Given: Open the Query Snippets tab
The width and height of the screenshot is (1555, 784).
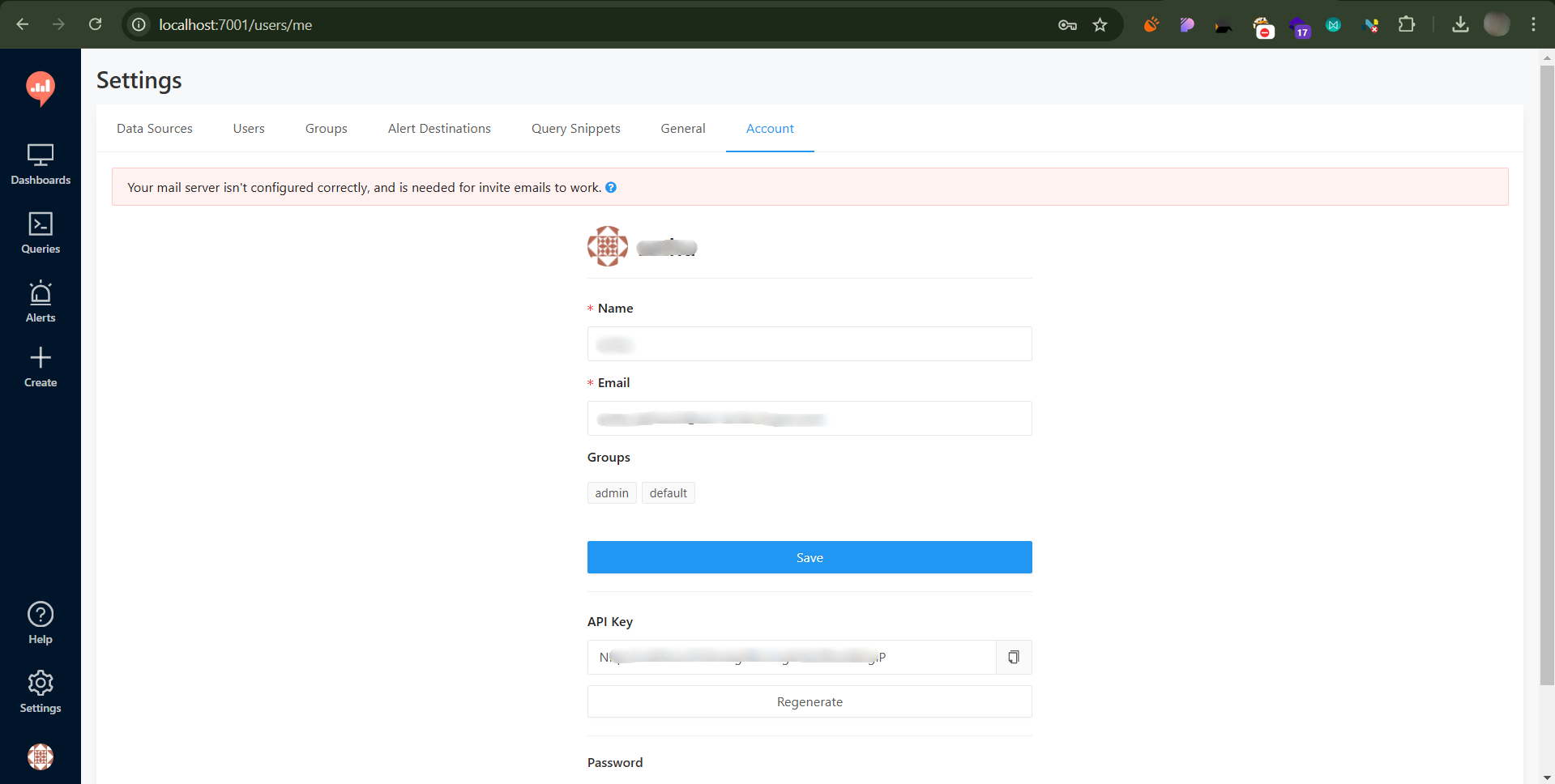Looking at the screenshot, I should click(575, 128).
